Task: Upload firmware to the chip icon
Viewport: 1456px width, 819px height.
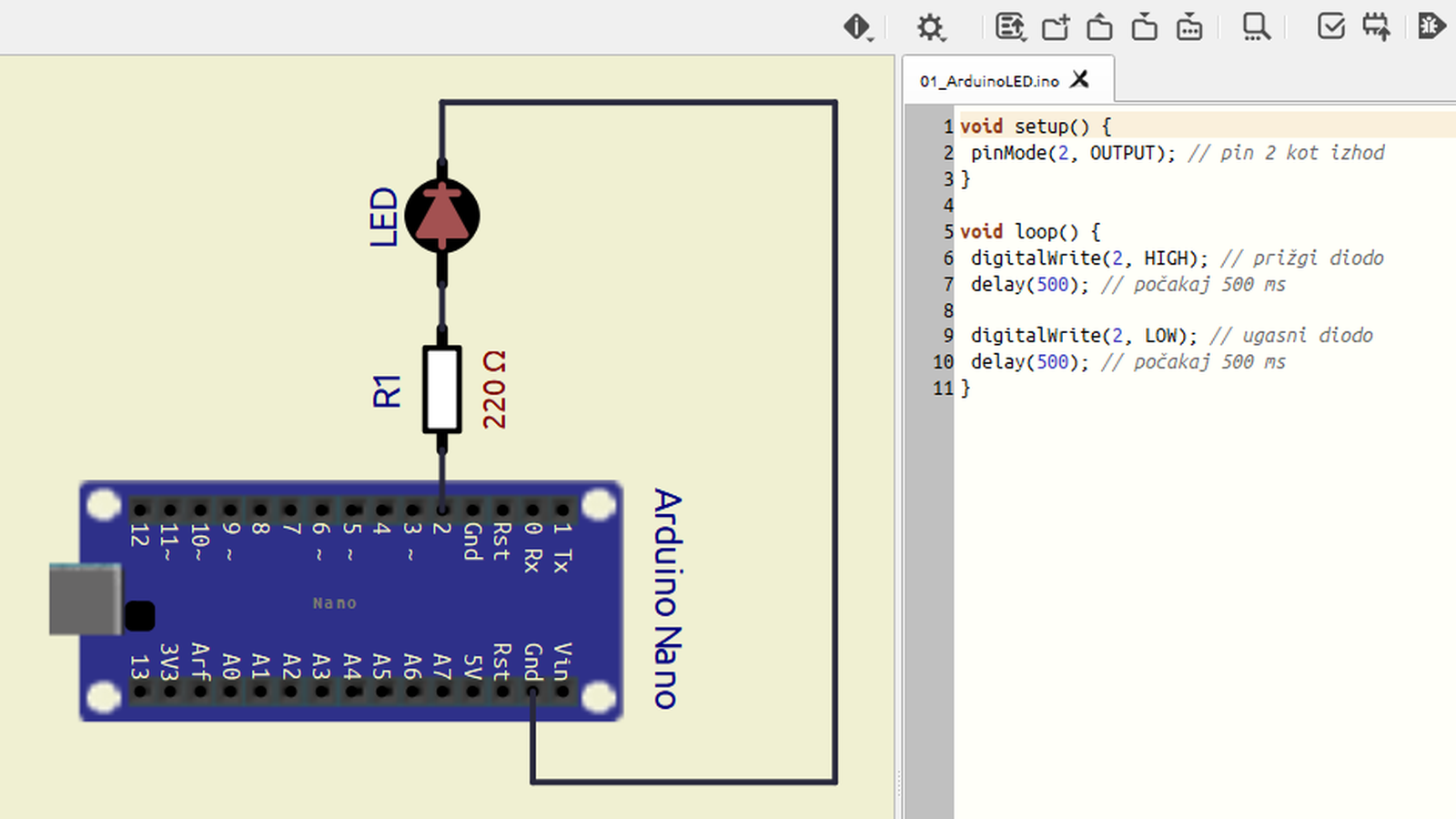Action: [x=1376, y=26]
